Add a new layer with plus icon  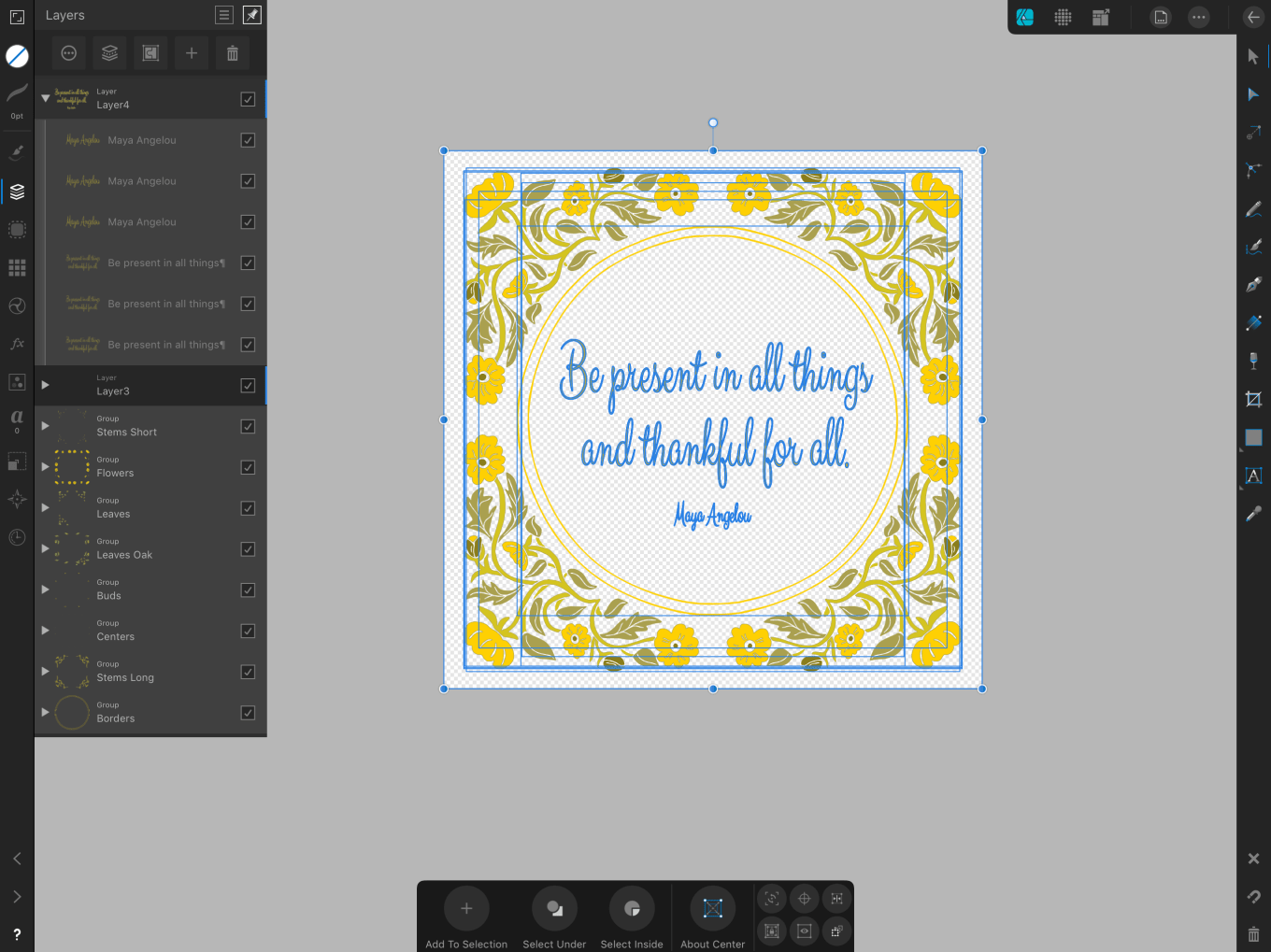pos(192,54)
